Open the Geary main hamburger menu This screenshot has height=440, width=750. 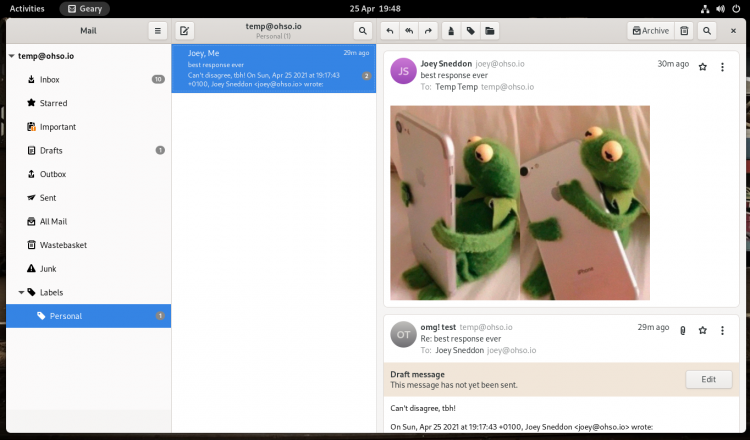(x=157, y=31)
